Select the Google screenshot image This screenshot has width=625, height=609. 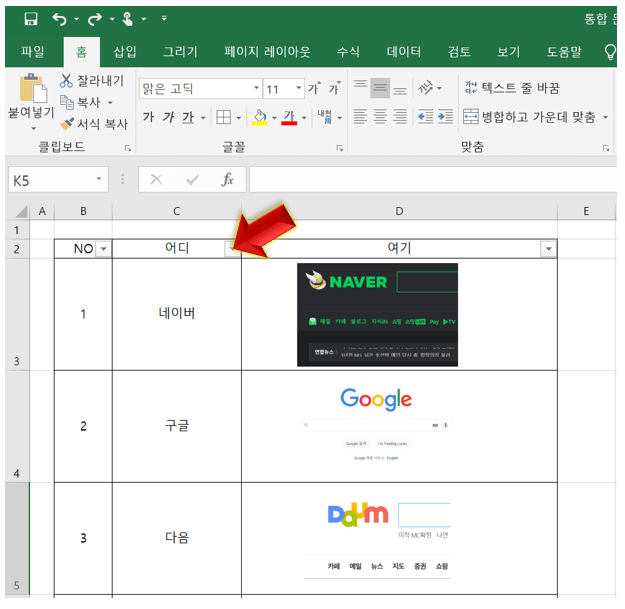[x=377, y=424]
